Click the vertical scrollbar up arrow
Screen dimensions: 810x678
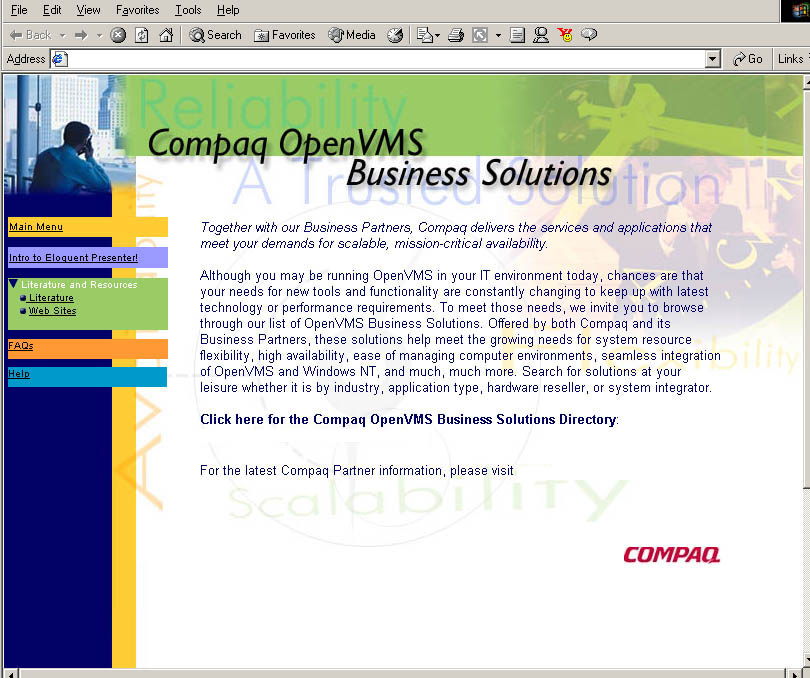(806, 82)
